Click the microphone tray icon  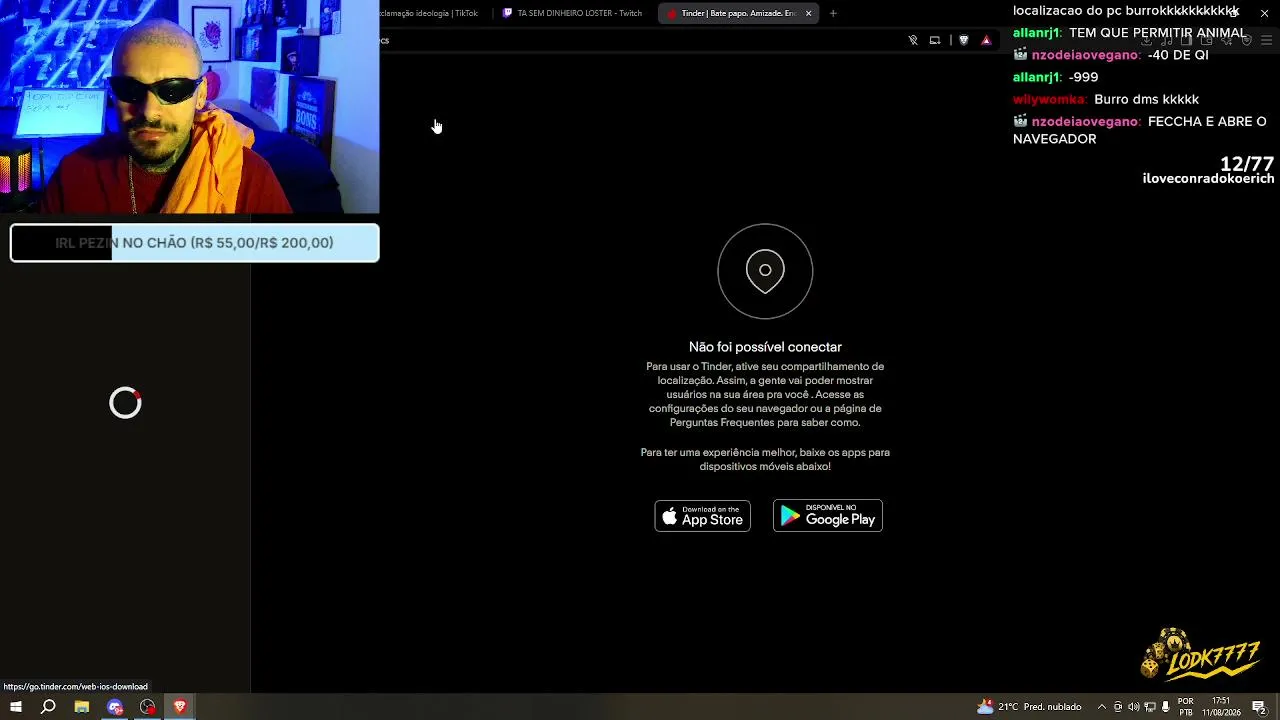[x=1166, y=707]
